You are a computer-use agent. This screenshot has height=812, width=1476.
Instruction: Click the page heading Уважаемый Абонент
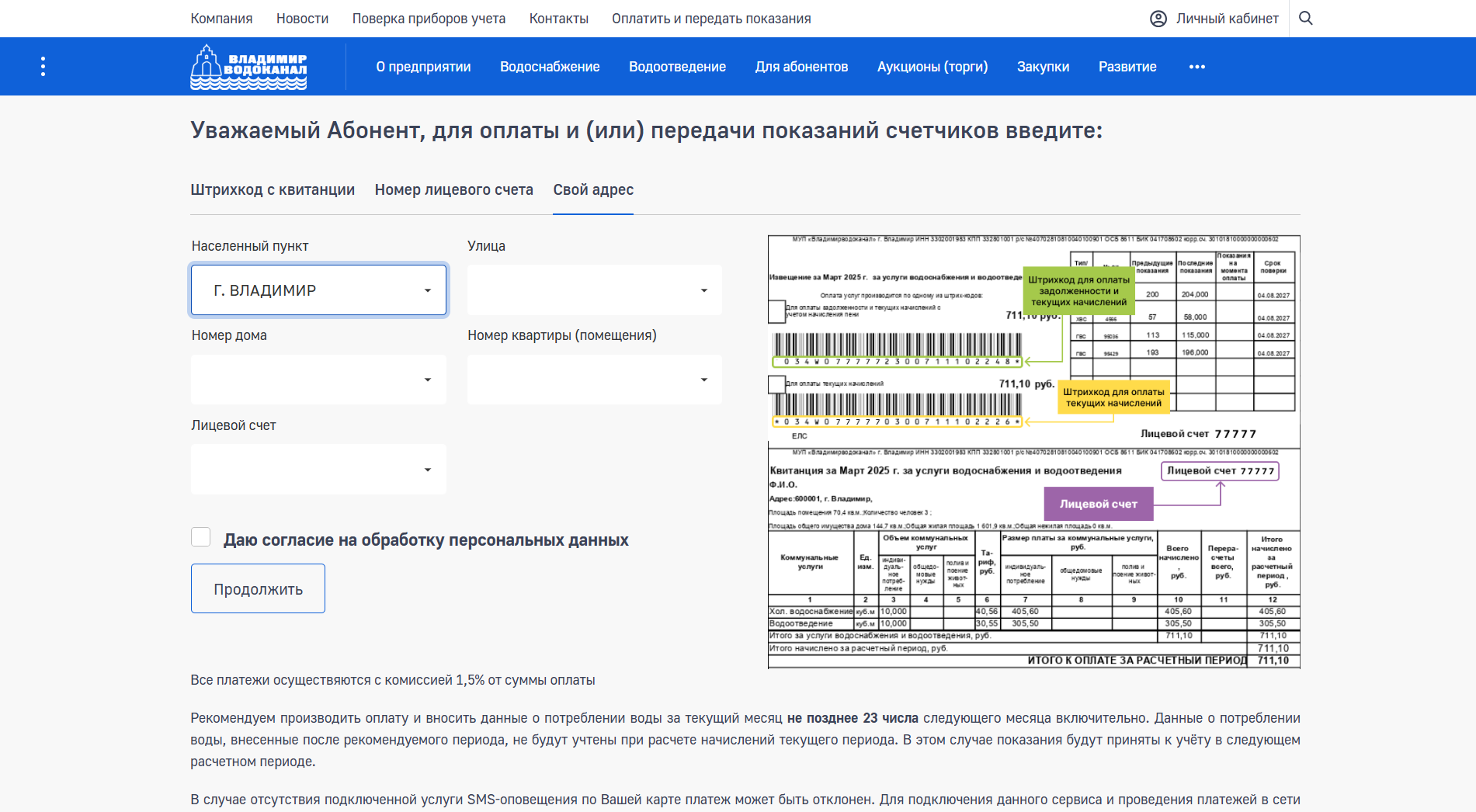tap(646, 130)
